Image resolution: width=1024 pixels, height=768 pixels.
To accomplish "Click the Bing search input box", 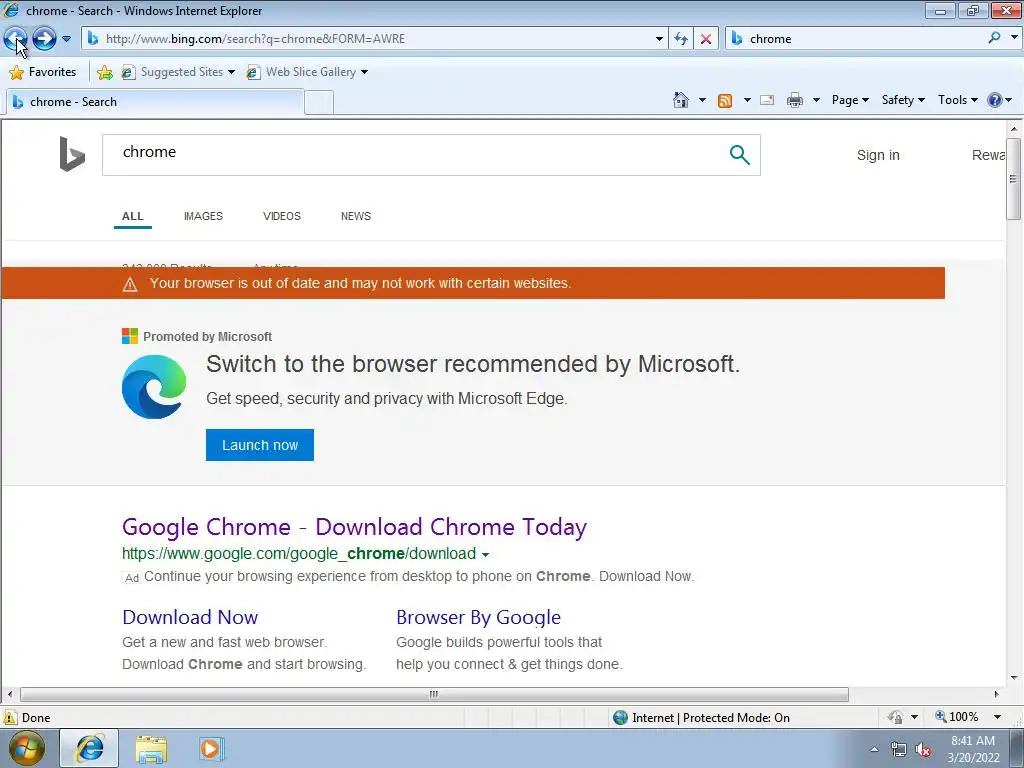I will point(415,155).
